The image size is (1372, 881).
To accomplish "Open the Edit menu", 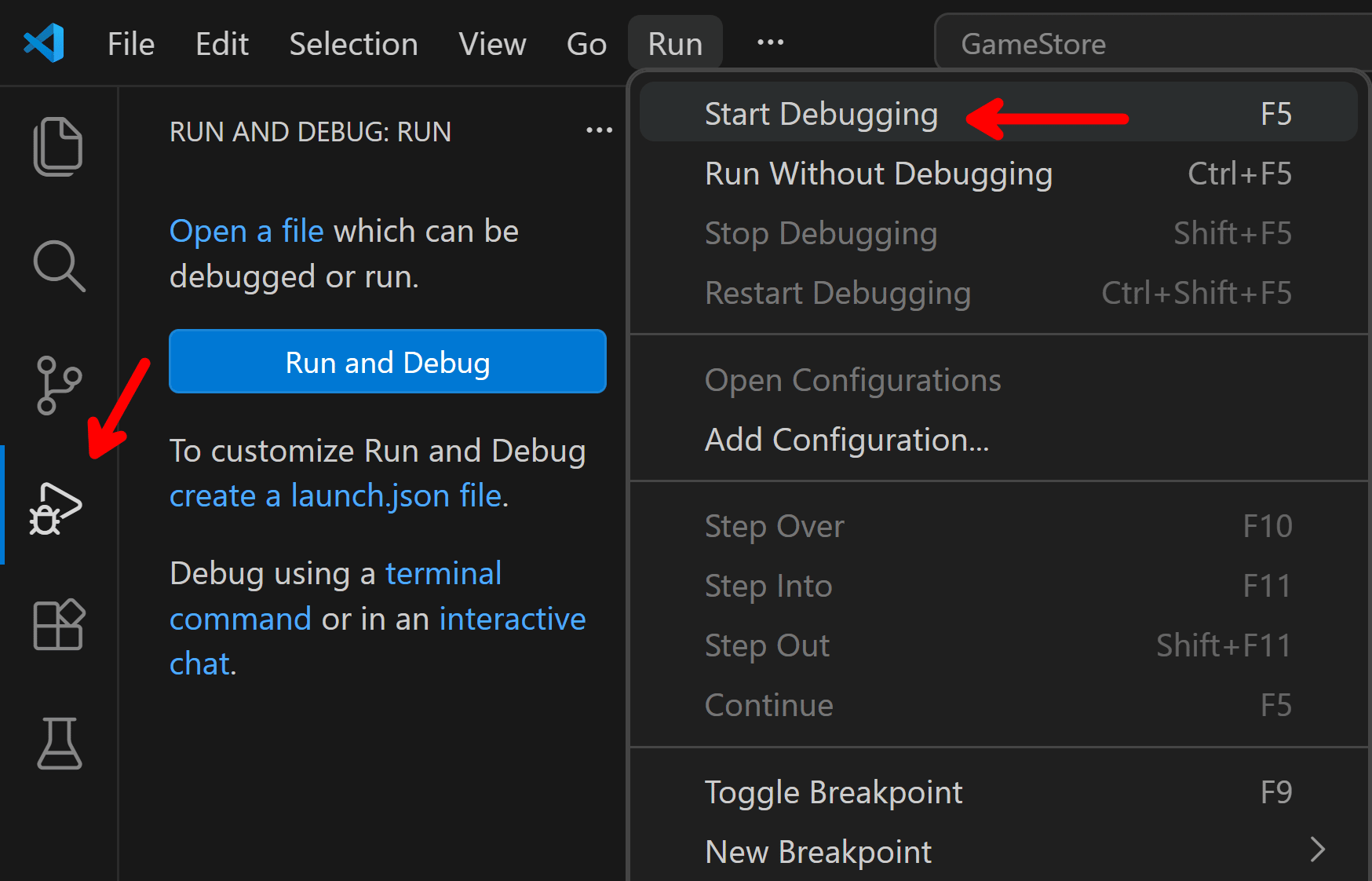I will tap(222, 44).
